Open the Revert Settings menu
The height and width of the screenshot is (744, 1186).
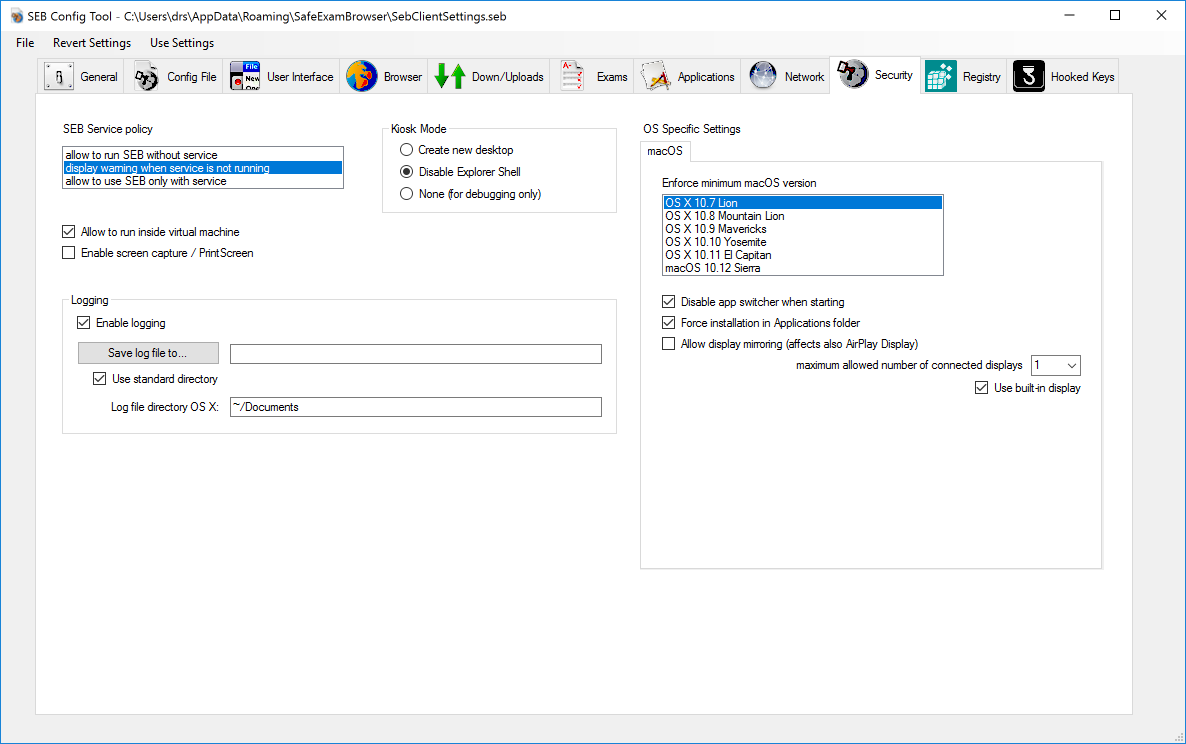tap(92, 43)
